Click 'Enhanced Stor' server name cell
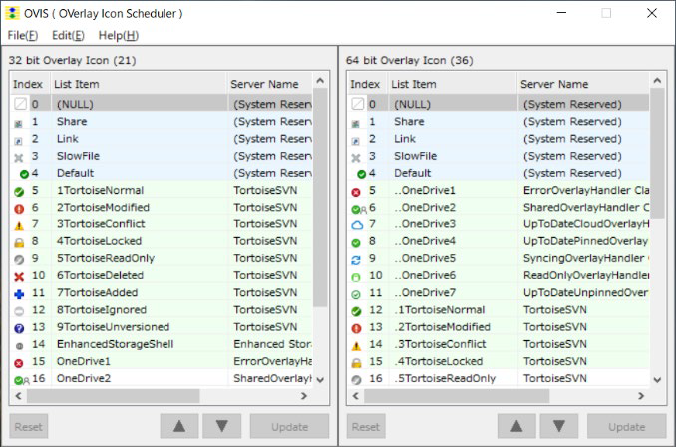Viewport: 676px width, 447px height. pos(272,344)
